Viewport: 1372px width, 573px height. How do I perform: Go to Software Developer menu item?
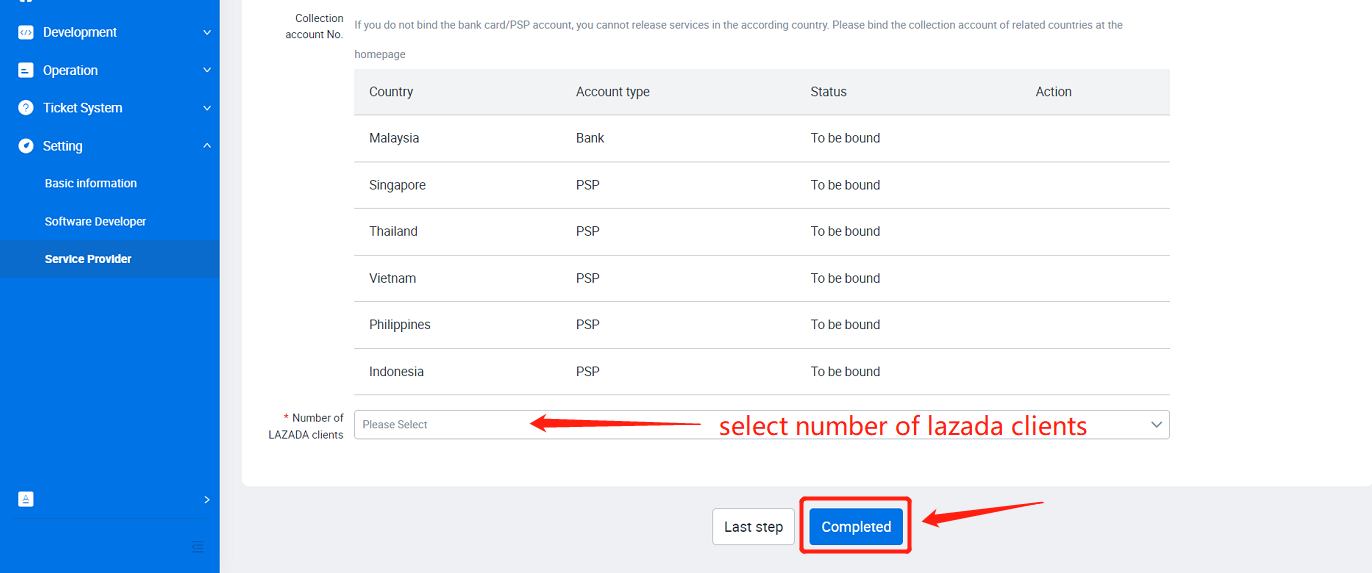coord(96,221)
